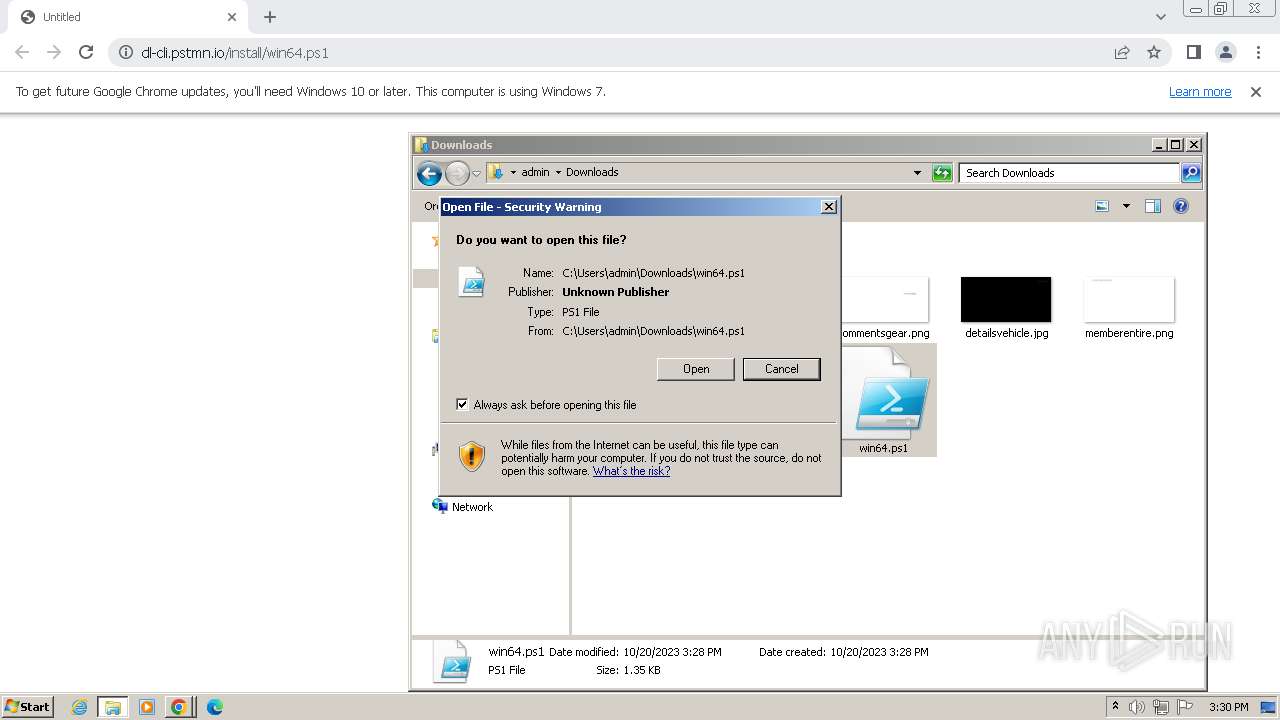Go back in the Downloads explorer window
This screenshot has height=720, width=1280.
(x=429, y=173)
